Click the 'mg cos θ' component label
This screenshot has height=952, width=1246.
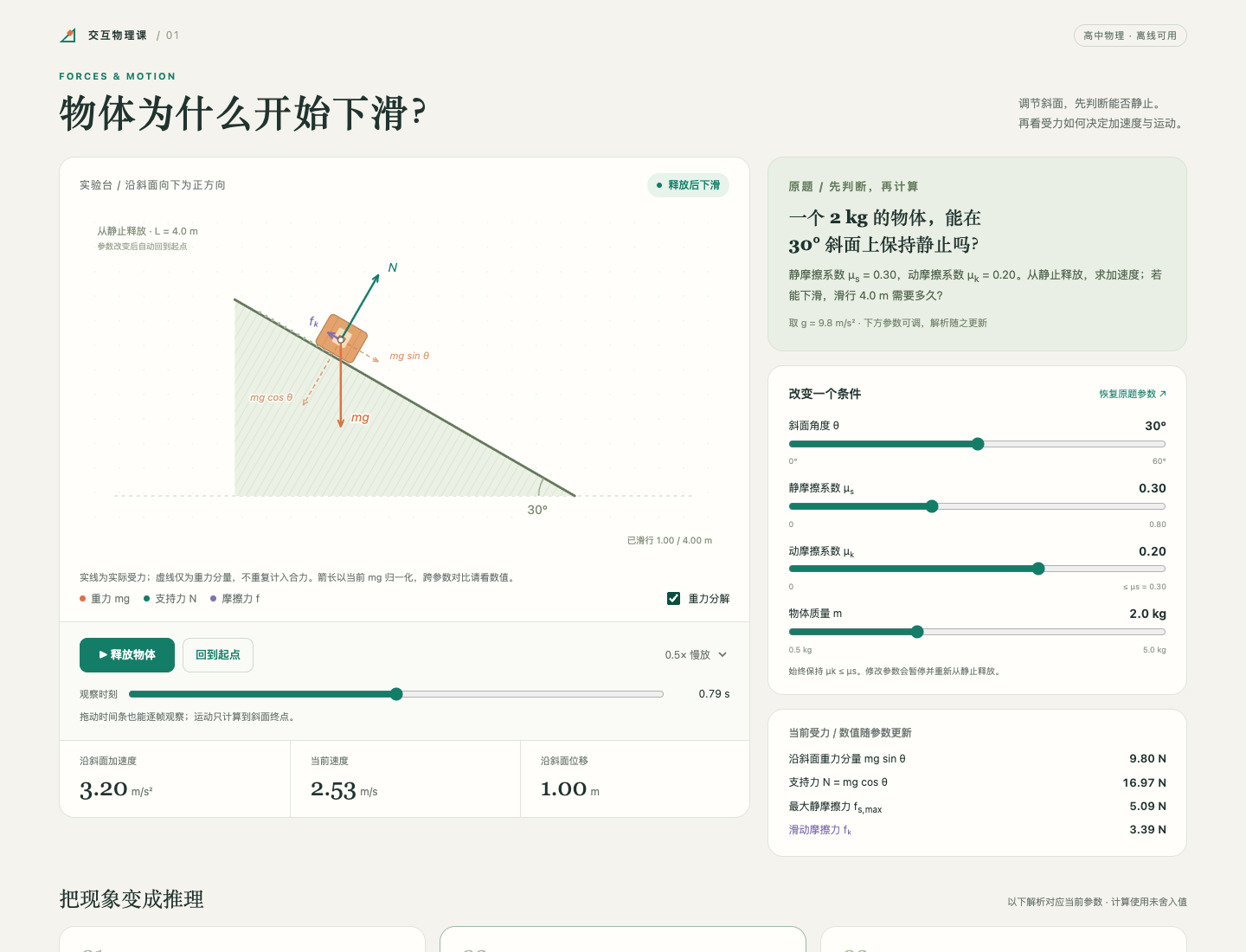[x=272, y=397]
